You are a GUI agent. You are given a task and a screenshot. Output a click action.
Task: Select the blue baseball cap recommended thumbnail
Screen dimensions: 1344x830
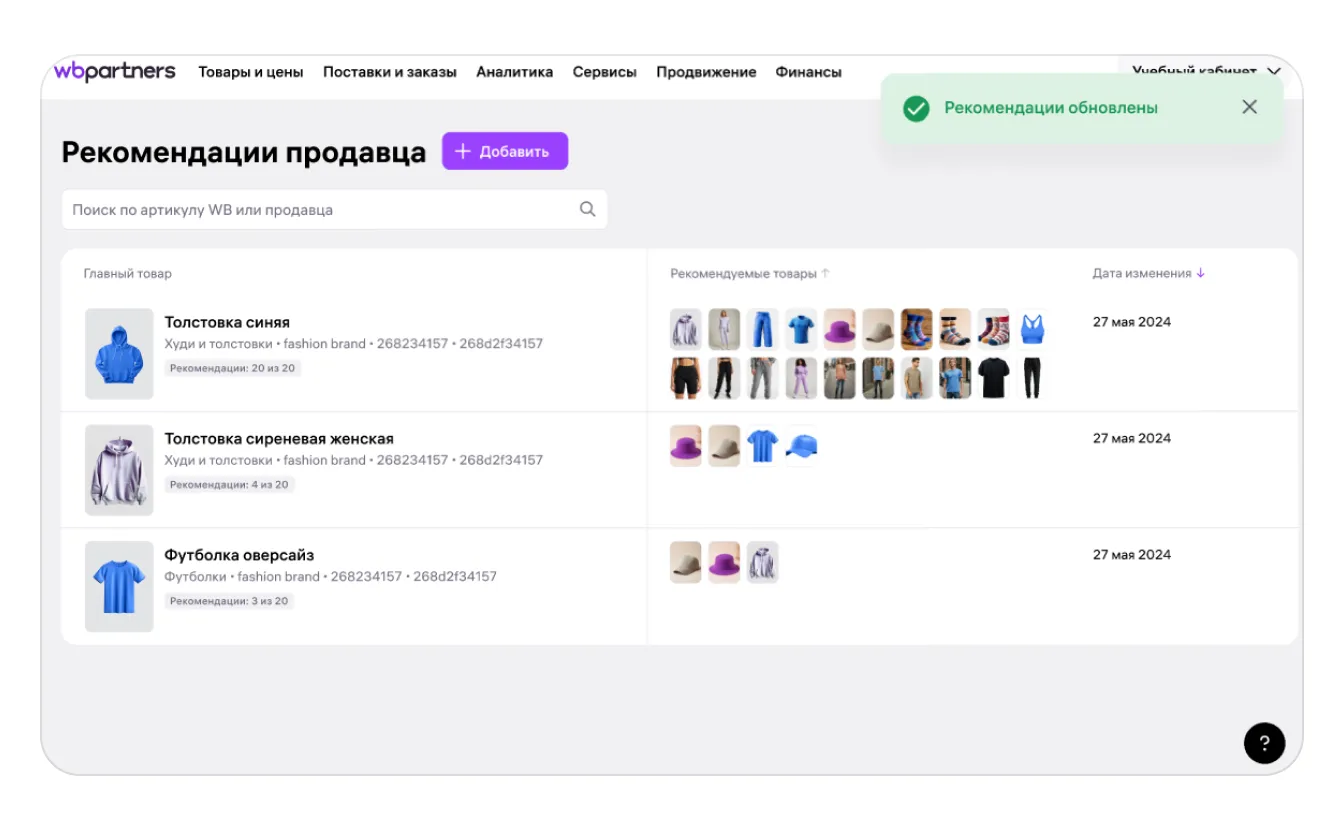coord(801,446)
